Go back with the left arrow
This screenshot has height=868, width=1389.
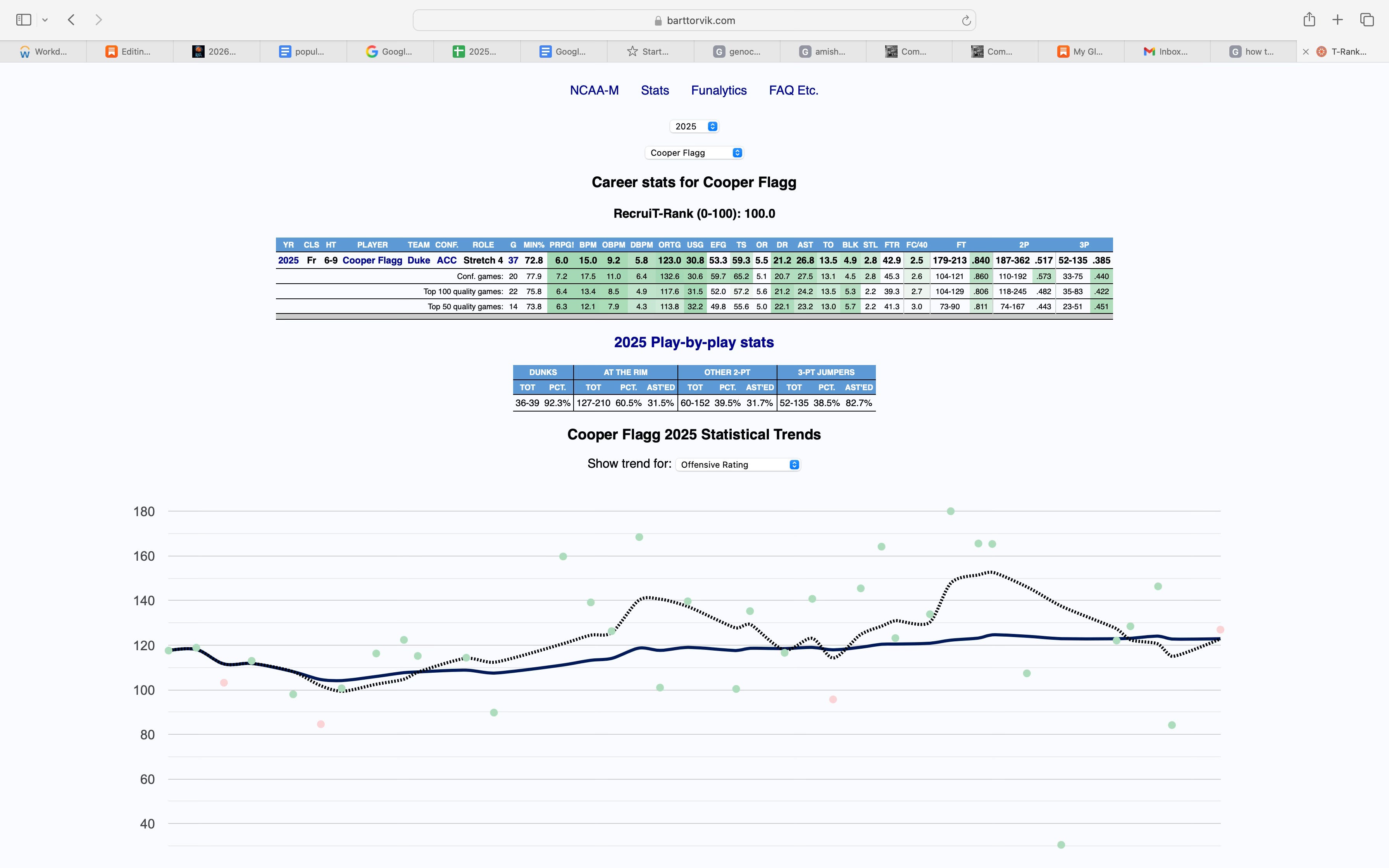71,20
